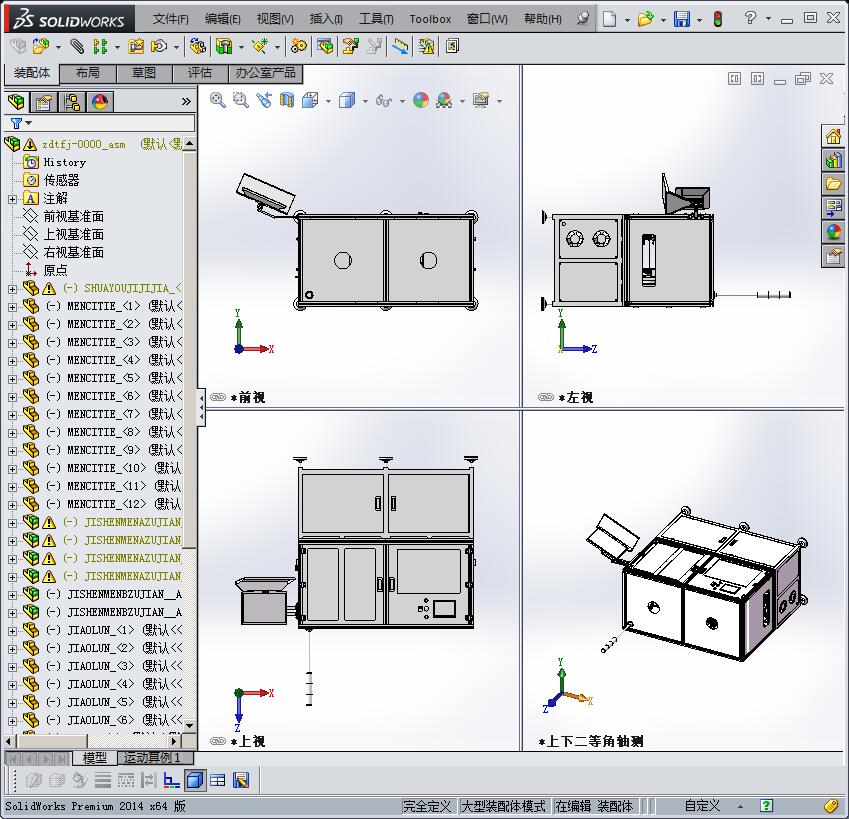The image size is (849, 819).
Task: Click 大型装配体模式 in status bar
Action: tap(503, 806)
